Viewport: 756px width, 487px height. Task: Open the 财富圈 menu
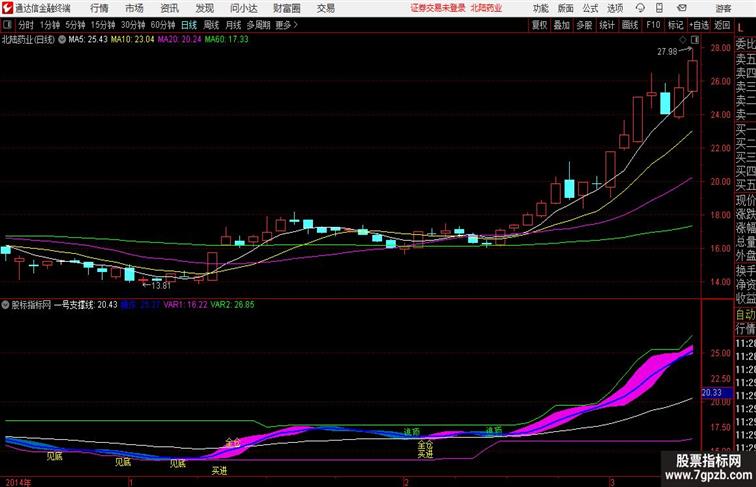286,8
